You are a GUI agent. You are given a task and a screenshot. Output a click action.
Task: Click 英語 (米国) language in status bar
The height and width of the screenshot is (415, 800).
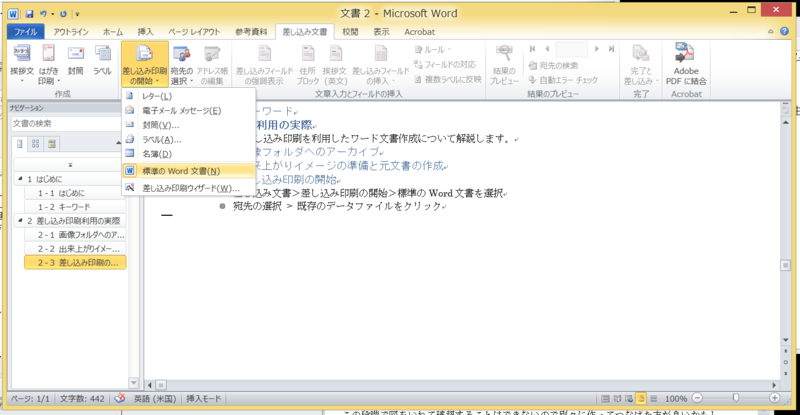155,399
